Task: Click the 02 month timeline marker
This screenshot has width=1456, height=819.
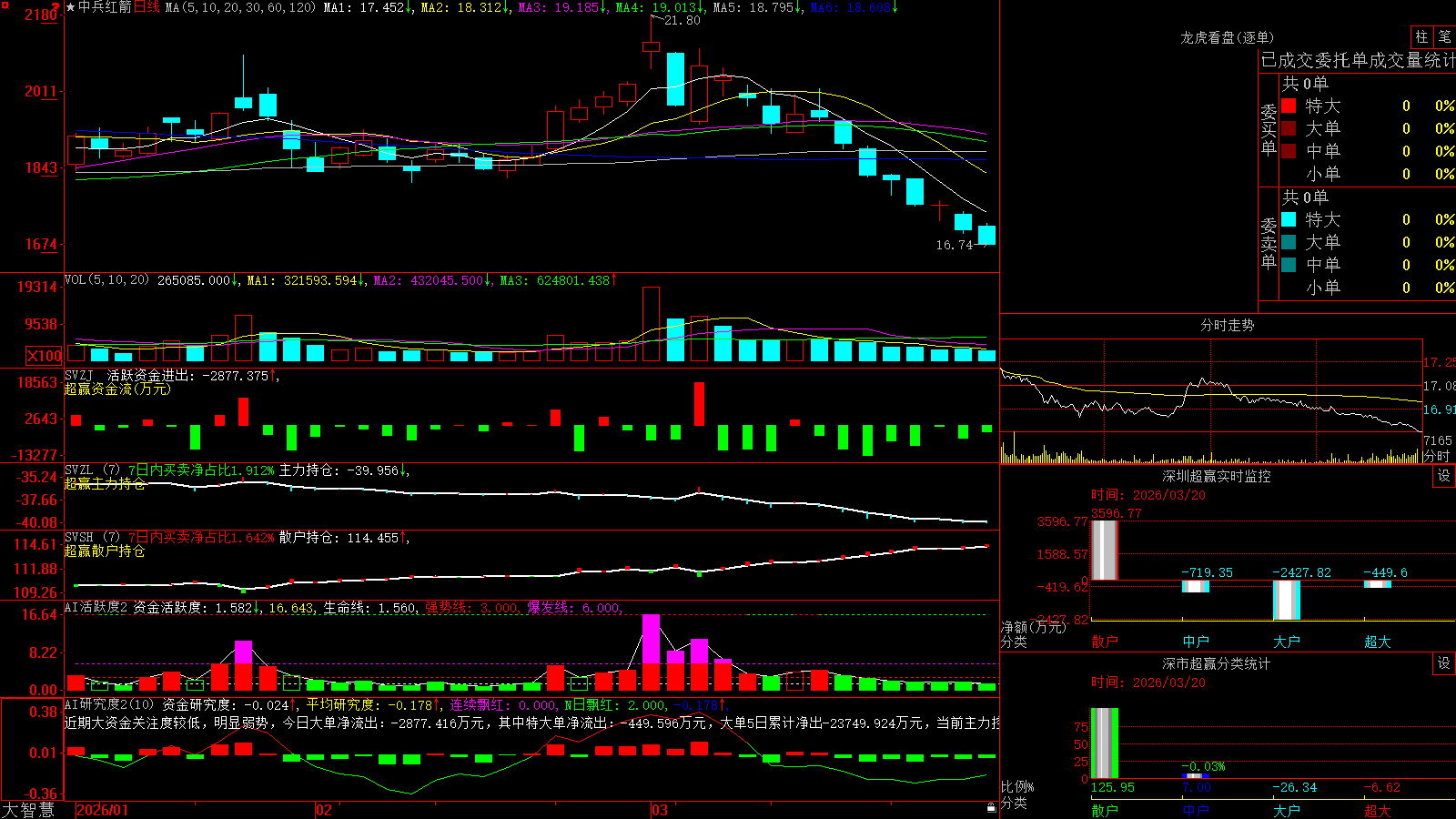Action: (x=323, y=810)
